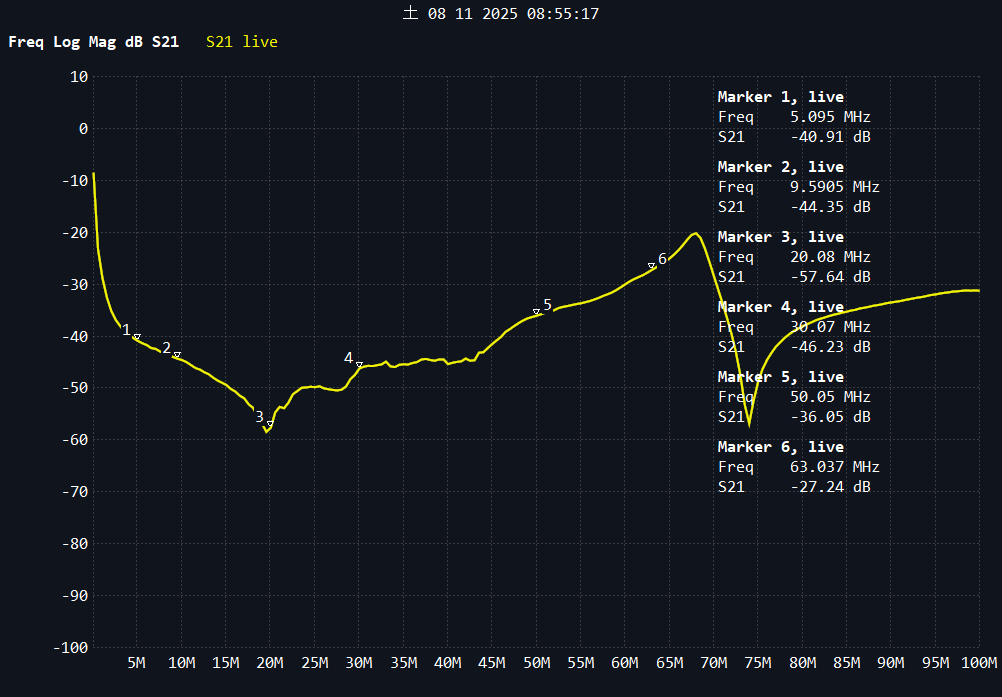The width and height of the screenshot is (1002, 697).
Task: Select the "Marker 4, live" readout heading
Action: (780, 307)
